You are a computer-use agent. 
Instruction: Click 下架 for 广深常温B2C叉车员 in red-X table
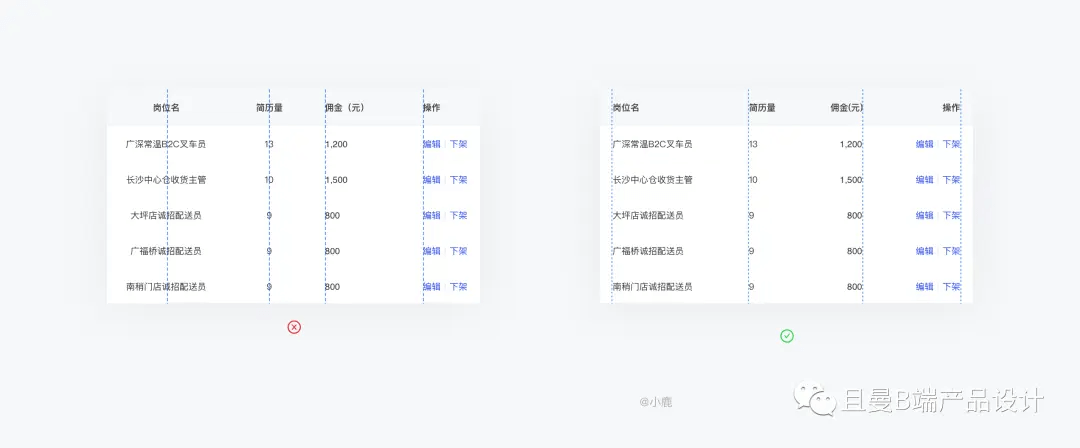459,144
